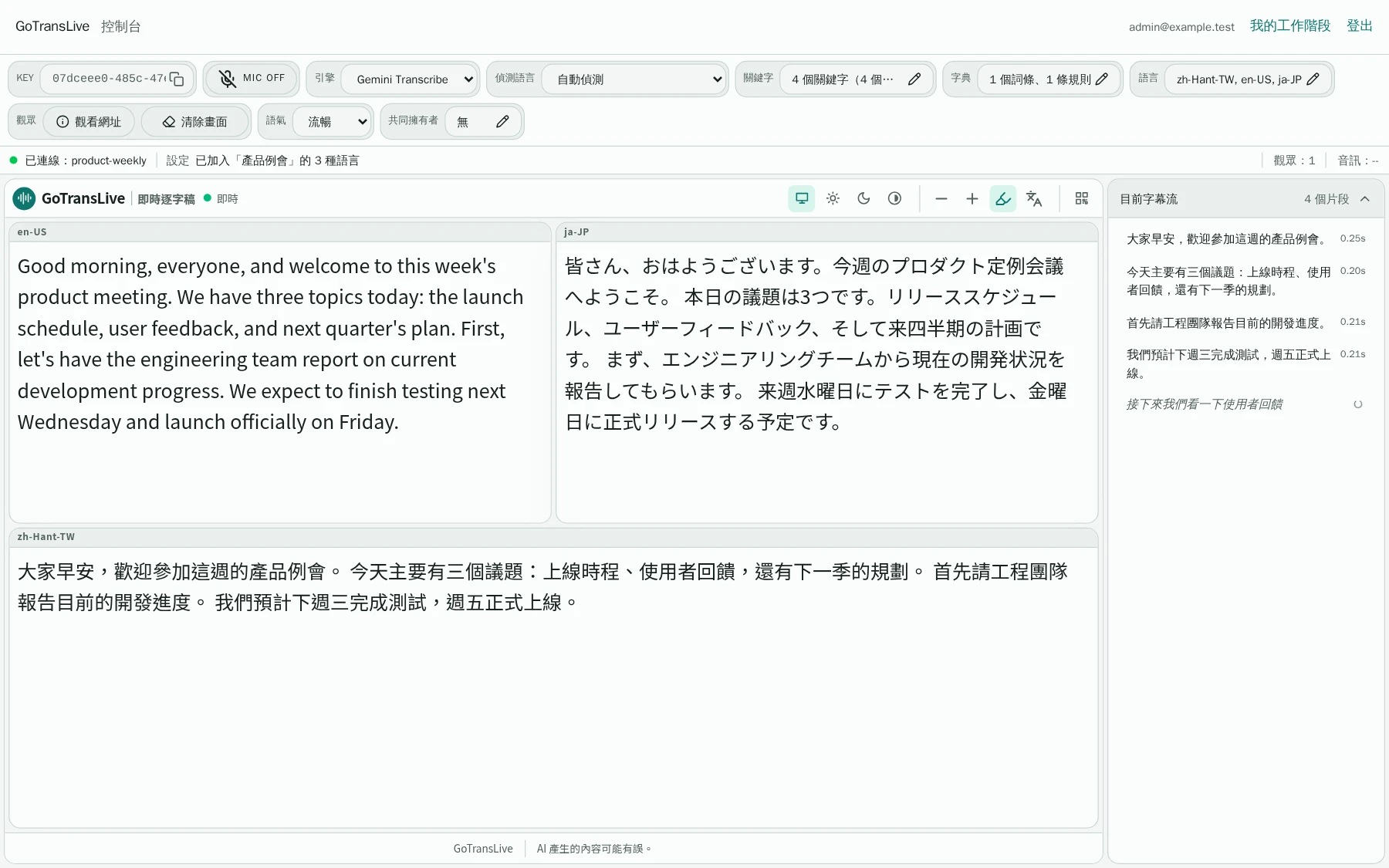
Task: Increase font size with plus icon
Action: 972,198
